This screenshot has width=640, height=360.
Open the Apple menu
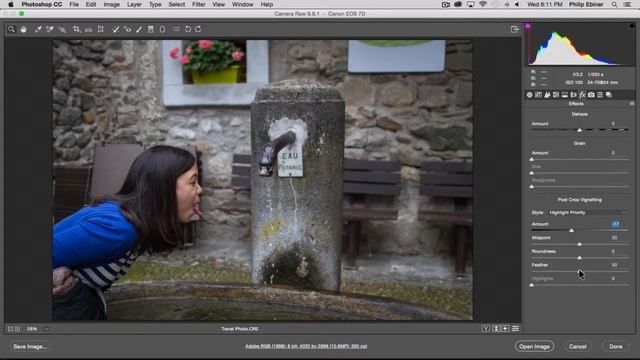point(11,4)
